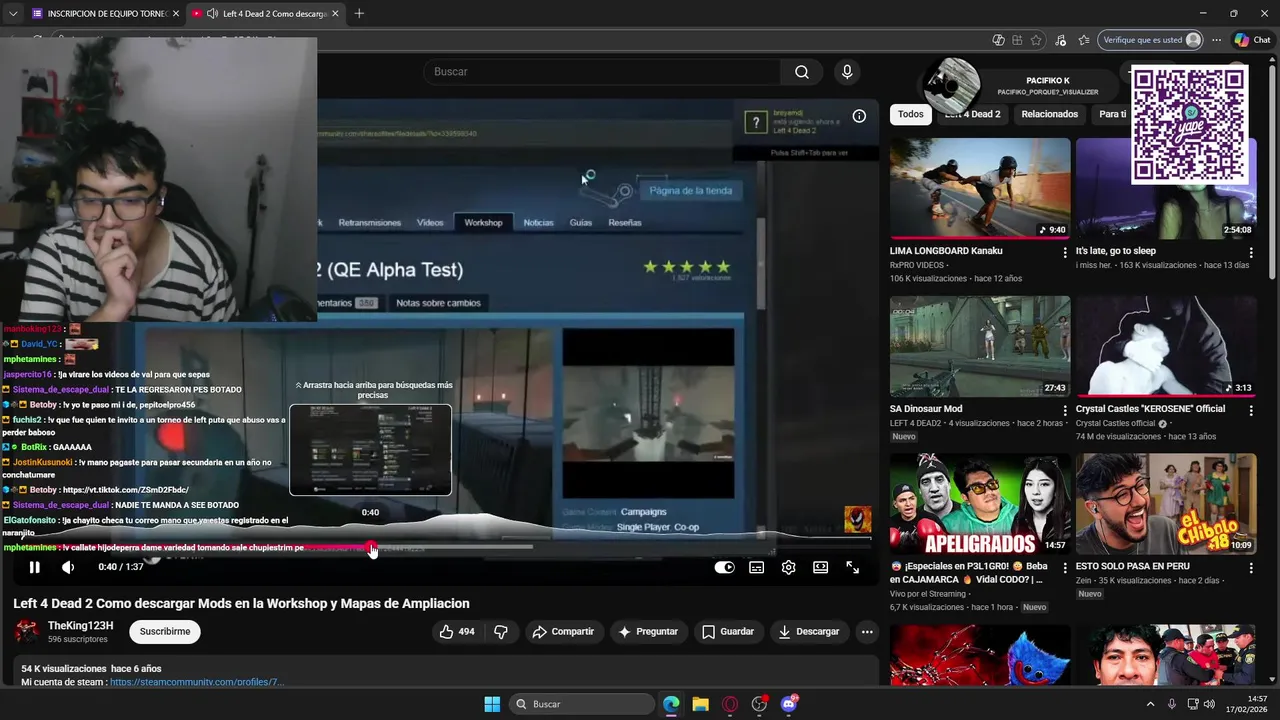
Task: Open a new browser tab
Action: coord(359,14)
